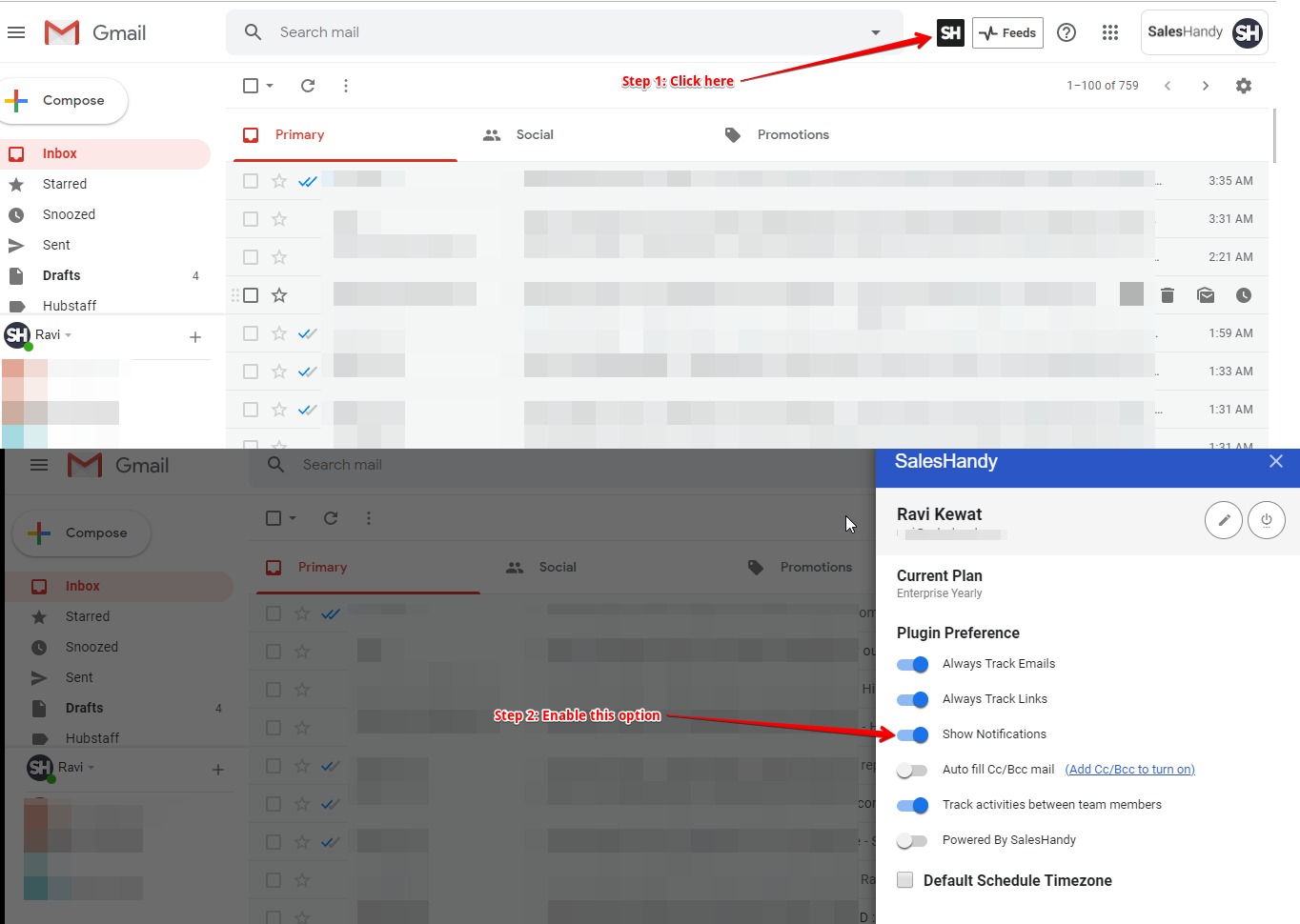Viewport: 1300px width, 924px height.
Task: Toggle Always Track Links switch
Action: [x=912, y=699]
